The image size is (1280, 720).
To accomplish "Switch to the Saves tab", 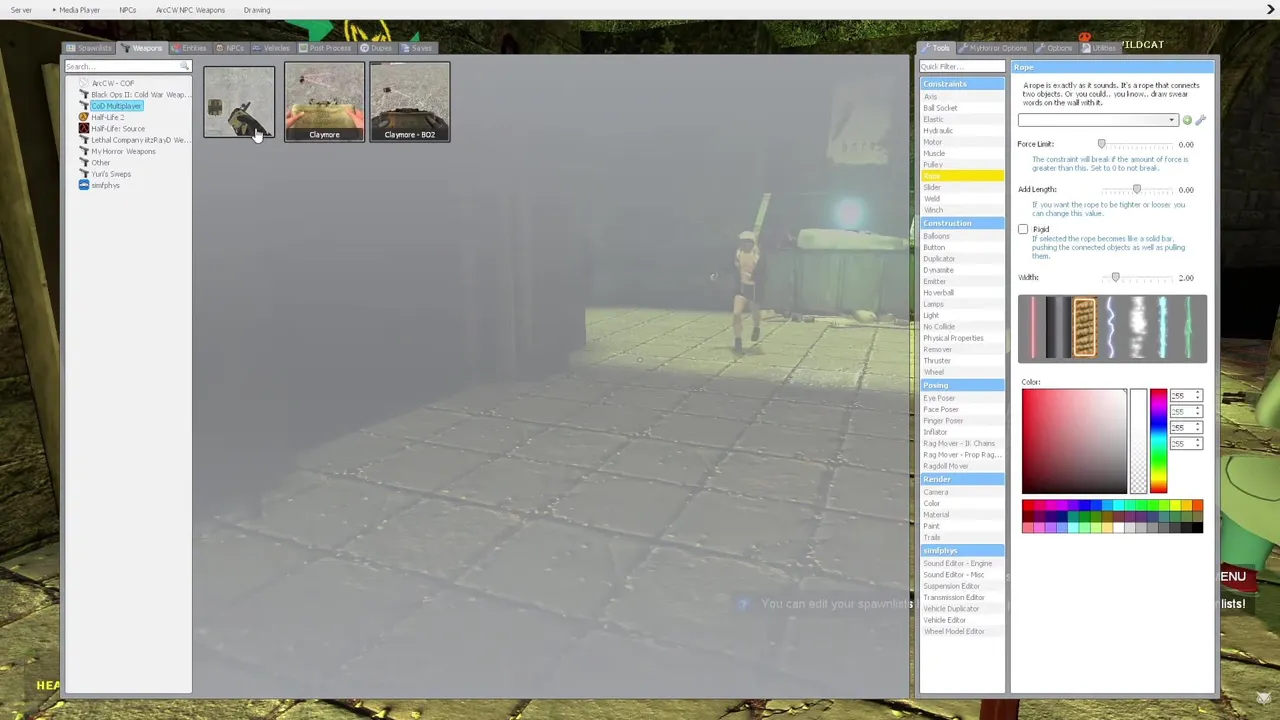I will [417, 48].
